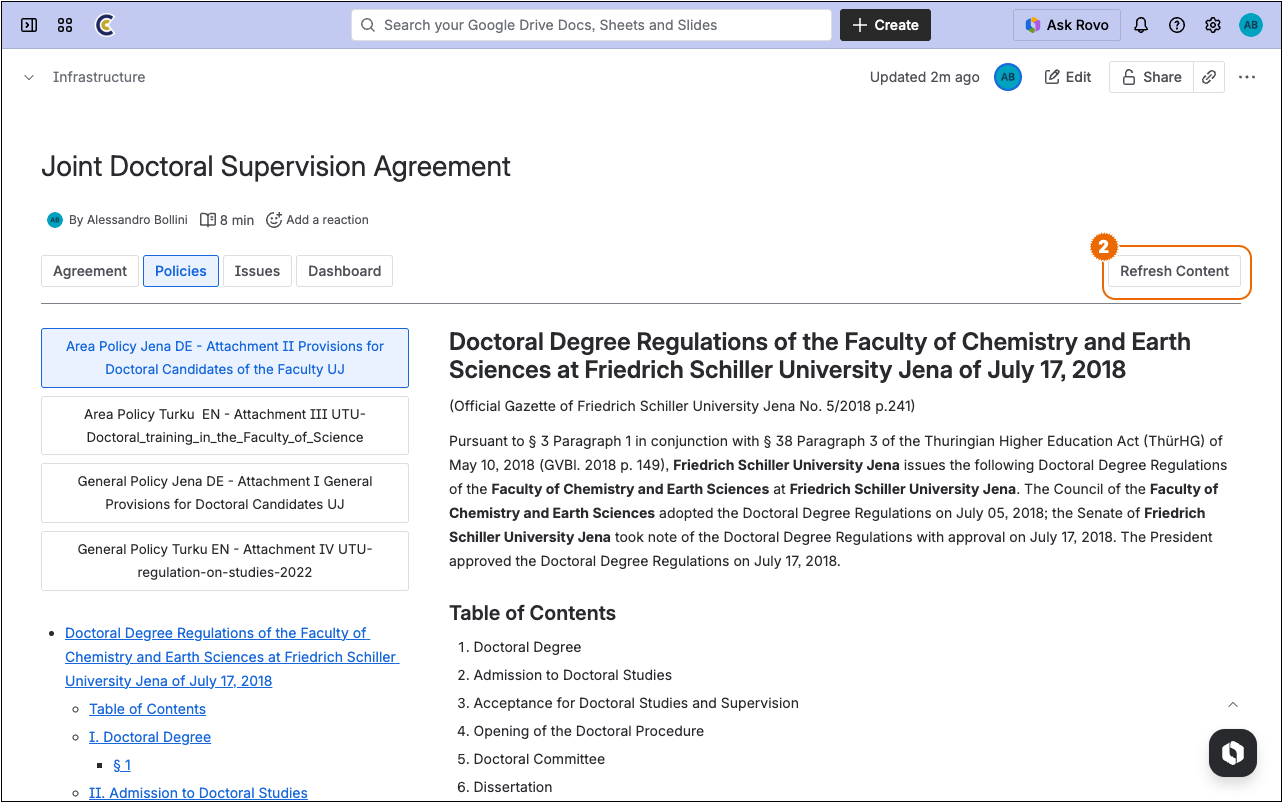Open the more actions ellipsis menu

pyautogui.click(x=1247, y=77)
